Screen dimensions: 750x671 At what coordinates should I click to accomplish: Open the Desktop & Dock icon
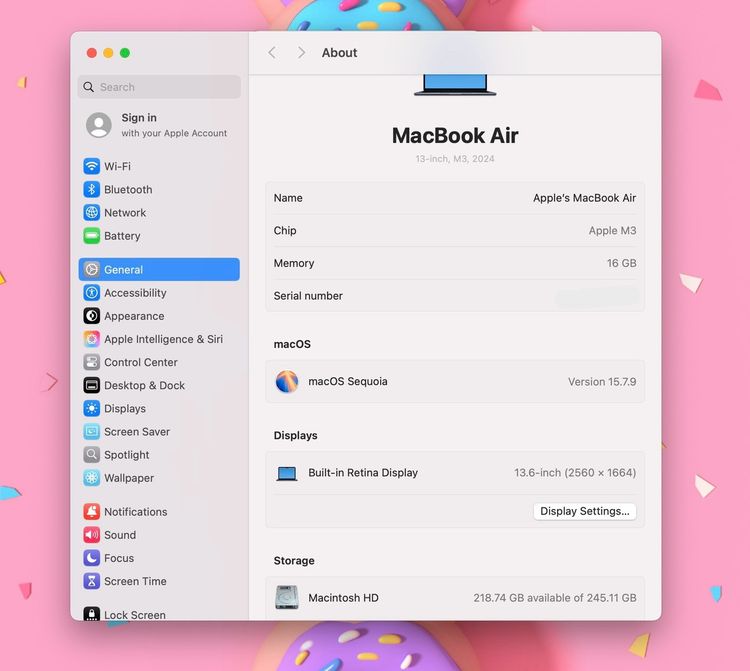pyautogui.click(x=91, y=385)
